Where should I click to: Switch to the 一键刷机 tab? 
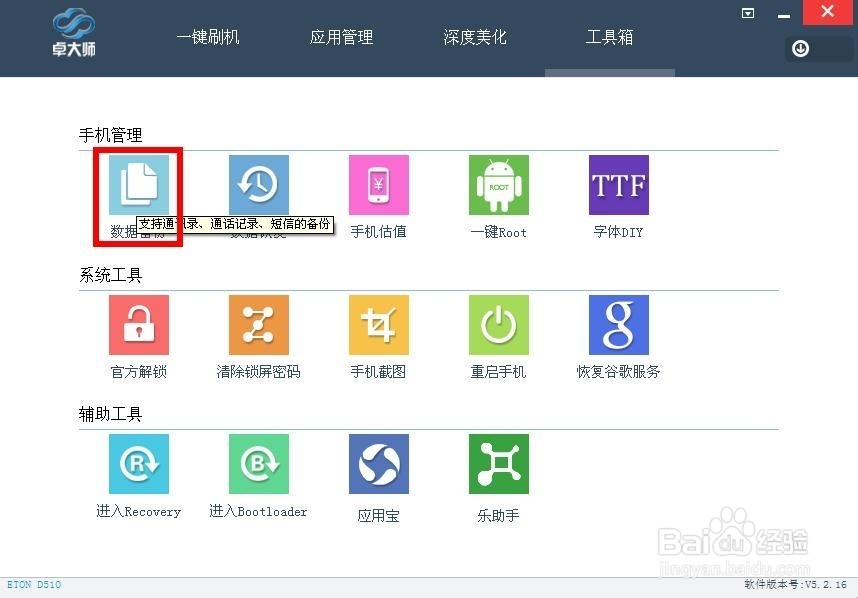(207, 36)
